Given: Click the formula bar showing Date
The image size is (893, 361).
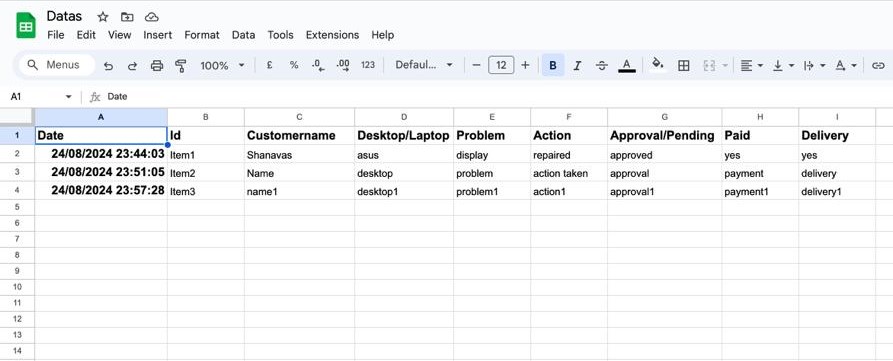Looking at the screenshot, I should 495,97.
